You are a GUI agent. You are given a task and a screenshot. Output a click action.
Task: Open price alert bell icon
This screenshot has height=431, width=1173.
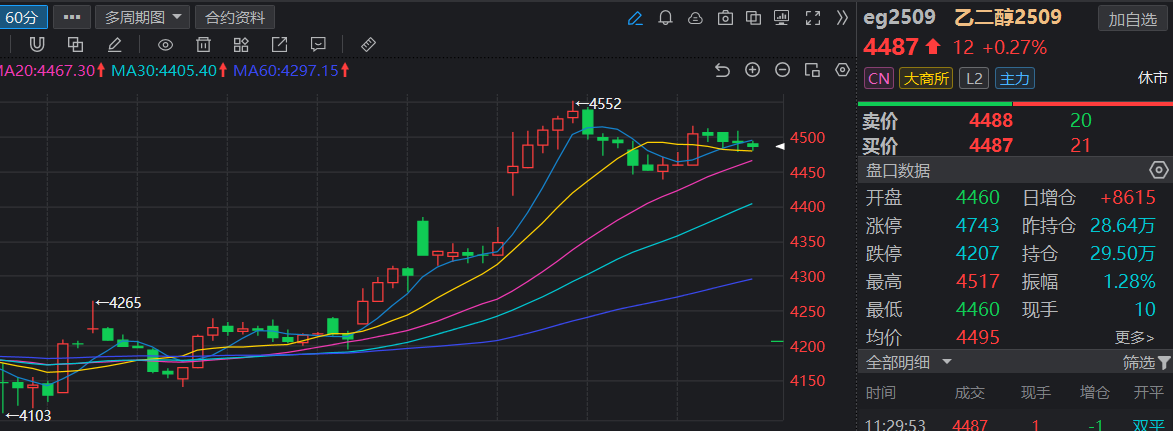(x=665, y=17)
